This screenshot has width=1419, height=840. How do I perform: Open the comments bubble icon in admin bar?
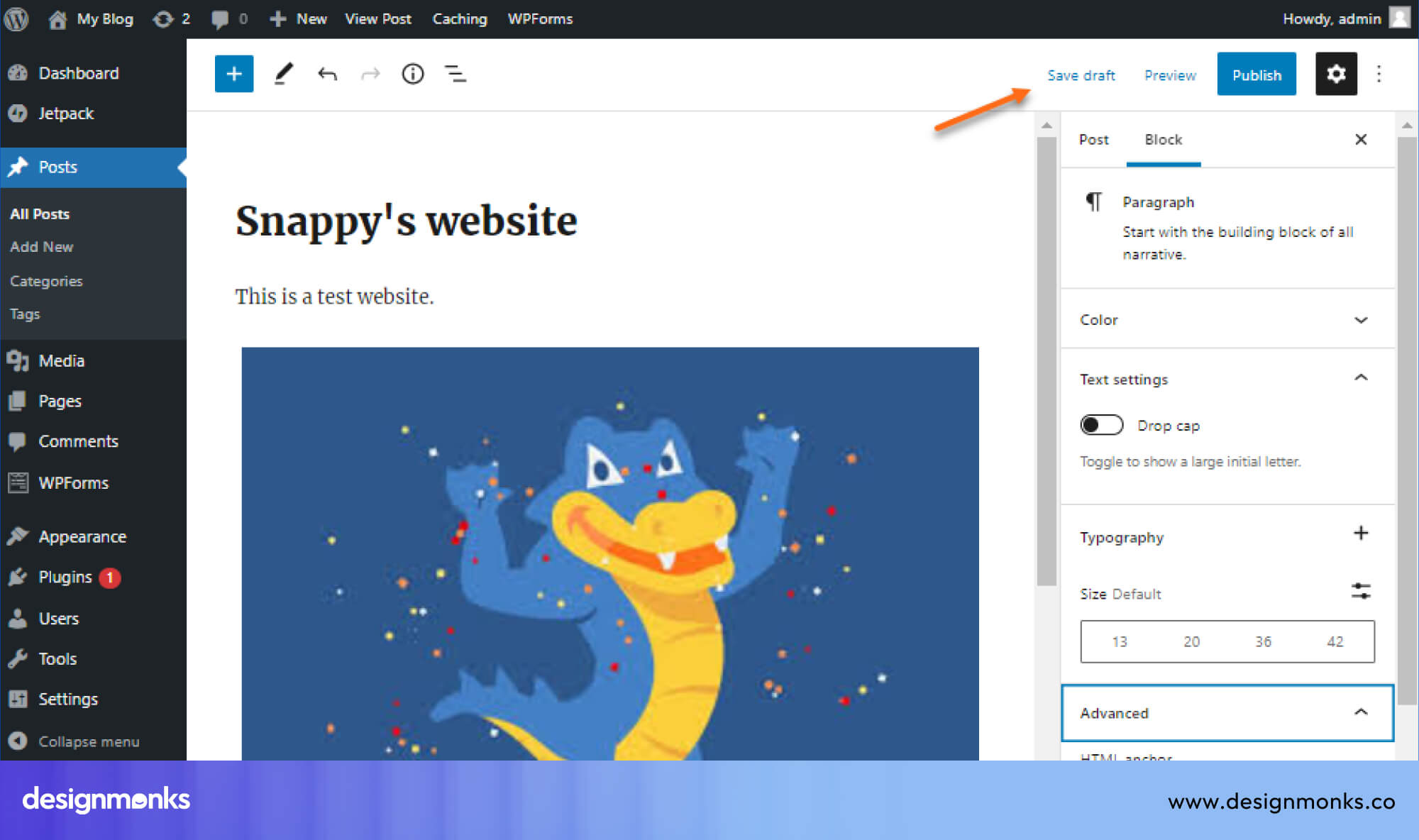pyautogui.click(x=229, y=18)
